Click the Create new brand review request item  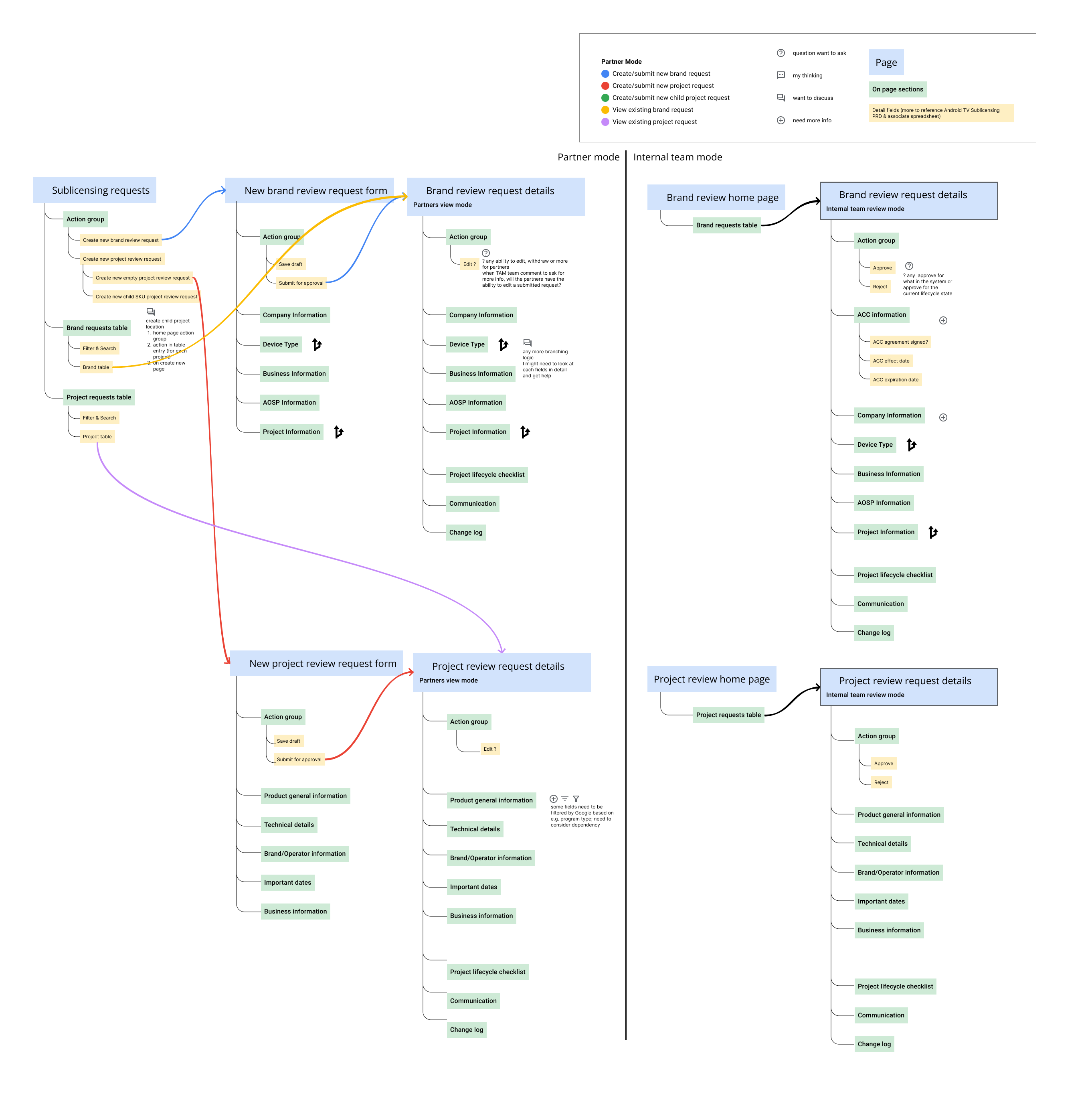[x=120, y=240]
